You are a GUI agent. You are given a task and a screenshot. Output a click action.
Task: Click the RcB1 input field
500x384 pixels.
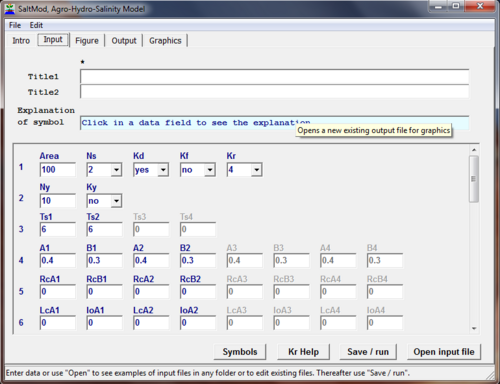coord(104,292)
